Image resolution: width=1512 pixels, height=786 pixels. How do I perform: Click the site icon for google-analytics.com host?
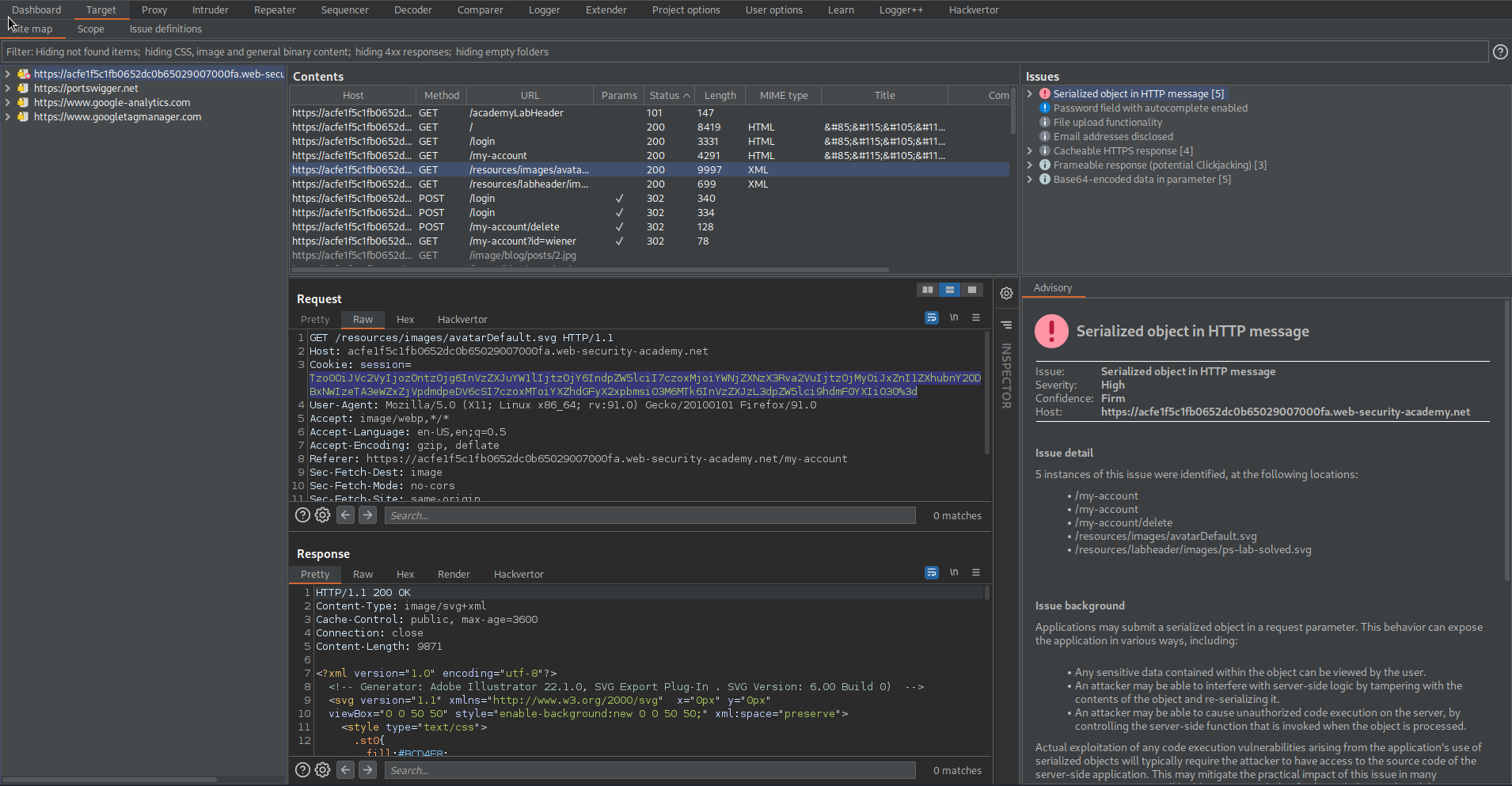point(23,102)
